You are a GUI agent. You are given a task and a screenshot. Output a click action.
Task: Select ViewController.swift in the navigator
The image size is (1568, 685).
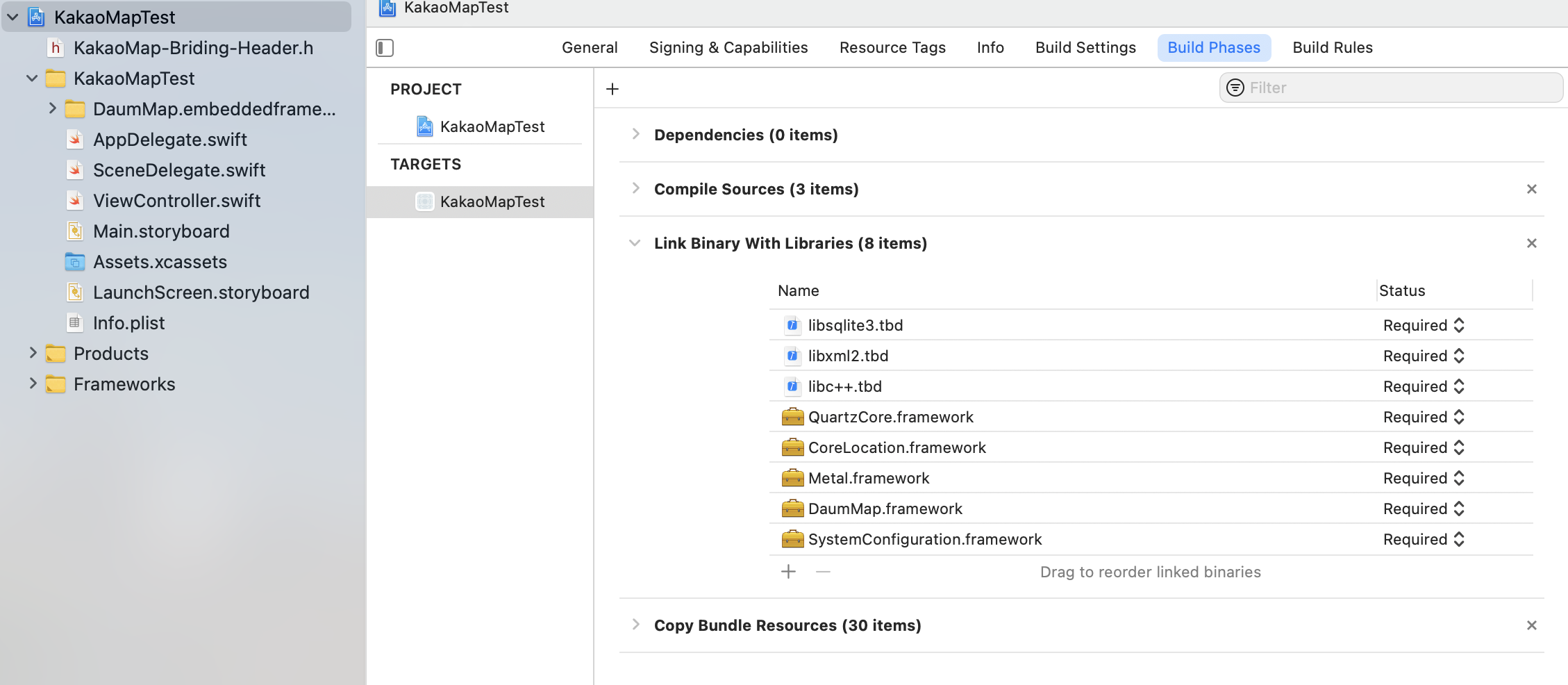point(177,201)
